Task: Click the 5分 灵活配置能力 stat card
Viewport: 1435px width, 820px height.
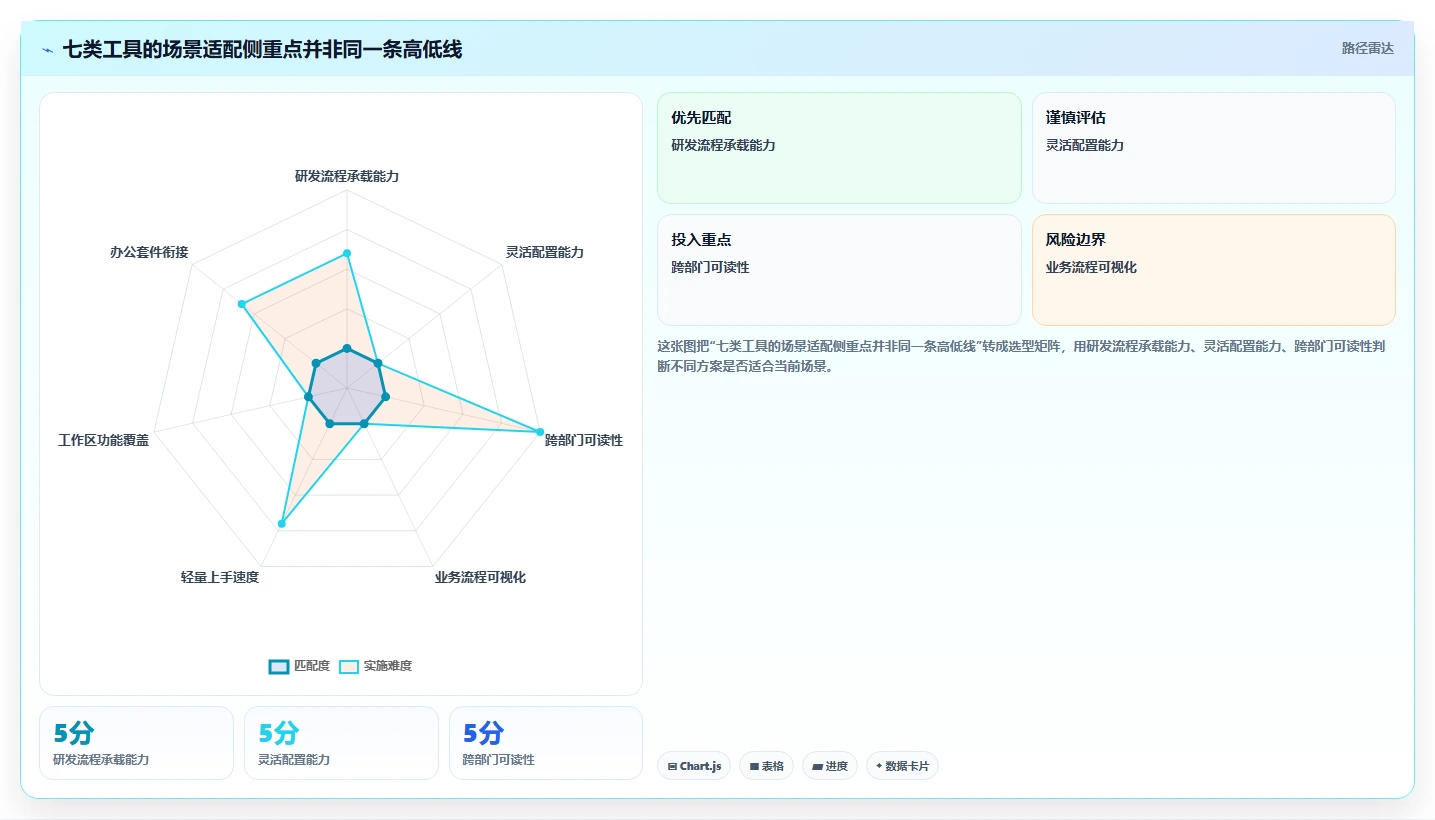Action: pyautogui.click(x=341, y=743)
